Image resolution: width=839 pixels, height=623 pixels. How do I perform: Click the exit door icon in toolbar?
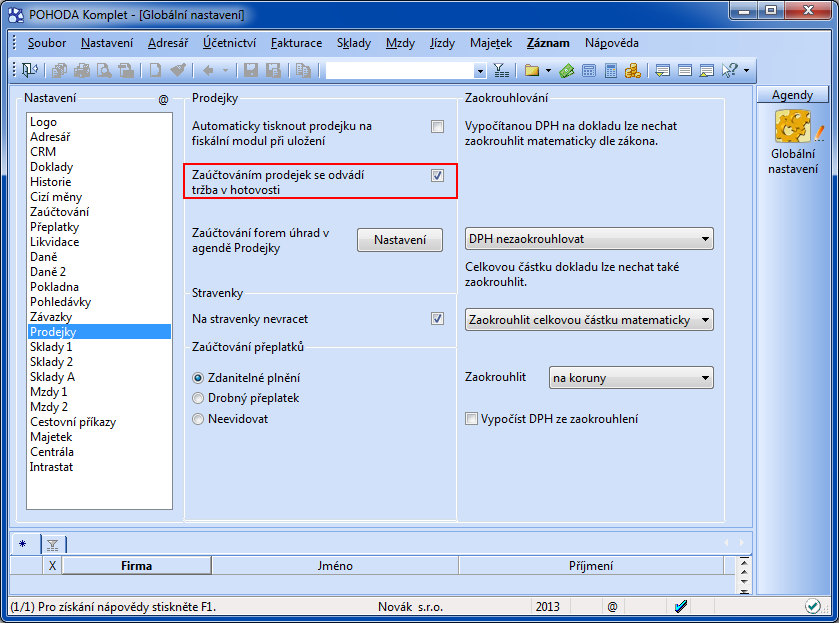(30, 70)
